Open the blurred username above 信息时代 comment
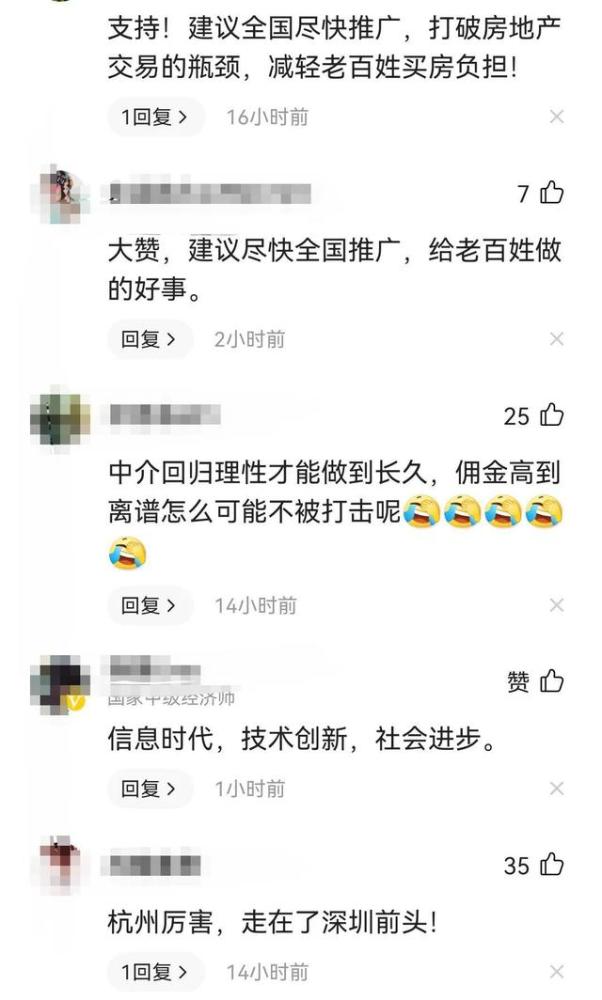This screenshot has width=602, height=1000. [155, 670]
